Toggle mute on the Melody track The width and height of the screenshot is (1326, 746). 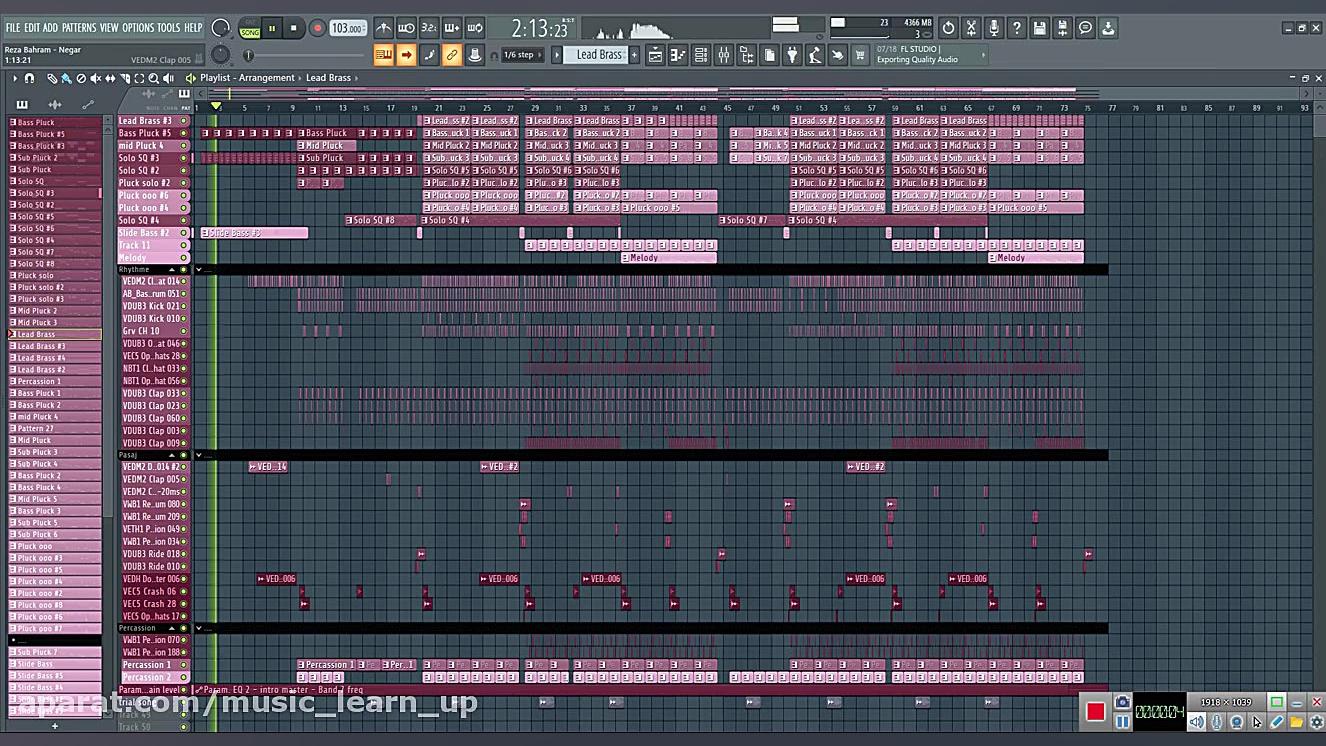click(184, 258)
